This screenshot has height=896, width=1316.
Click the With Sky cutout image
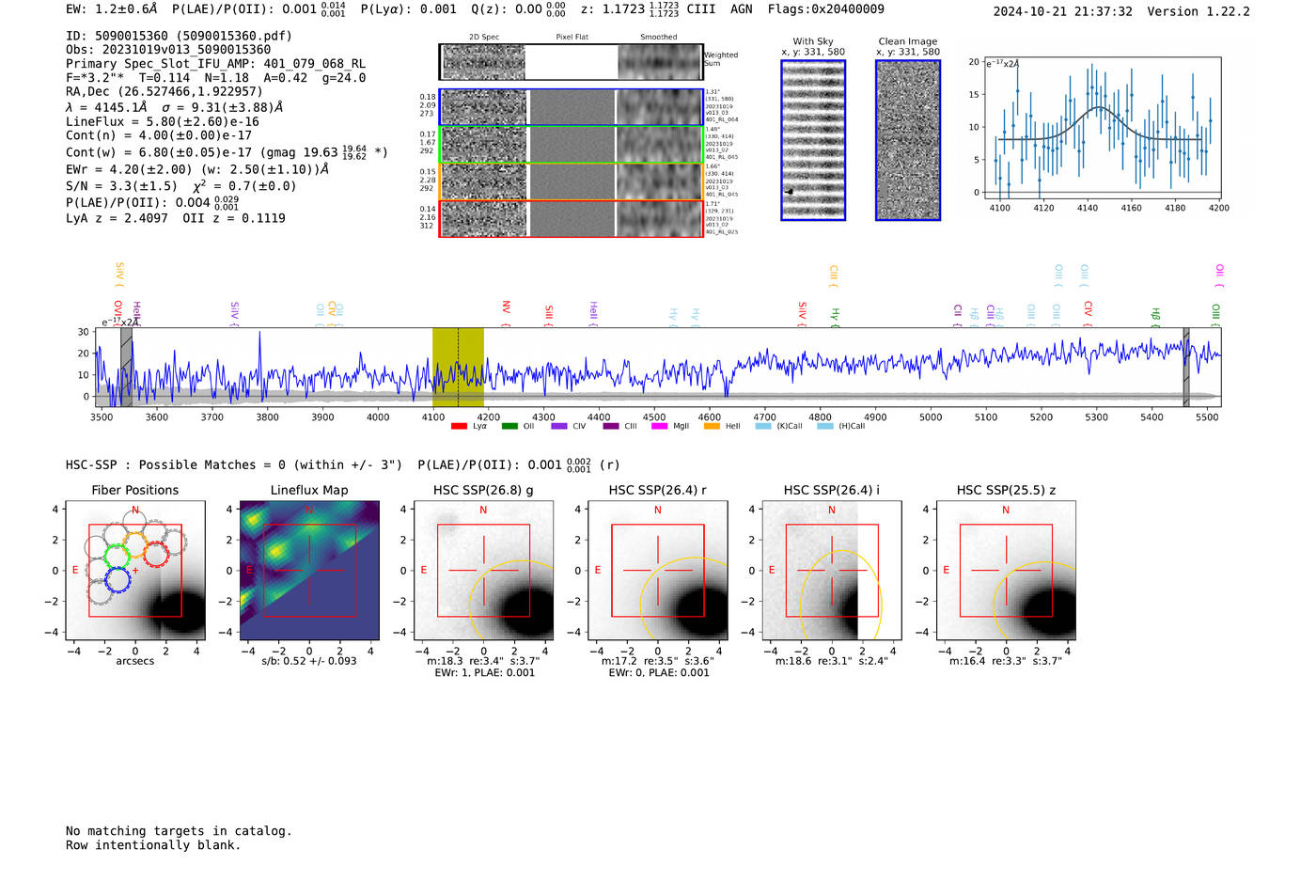pyautogui.click(x=813, y=140)
